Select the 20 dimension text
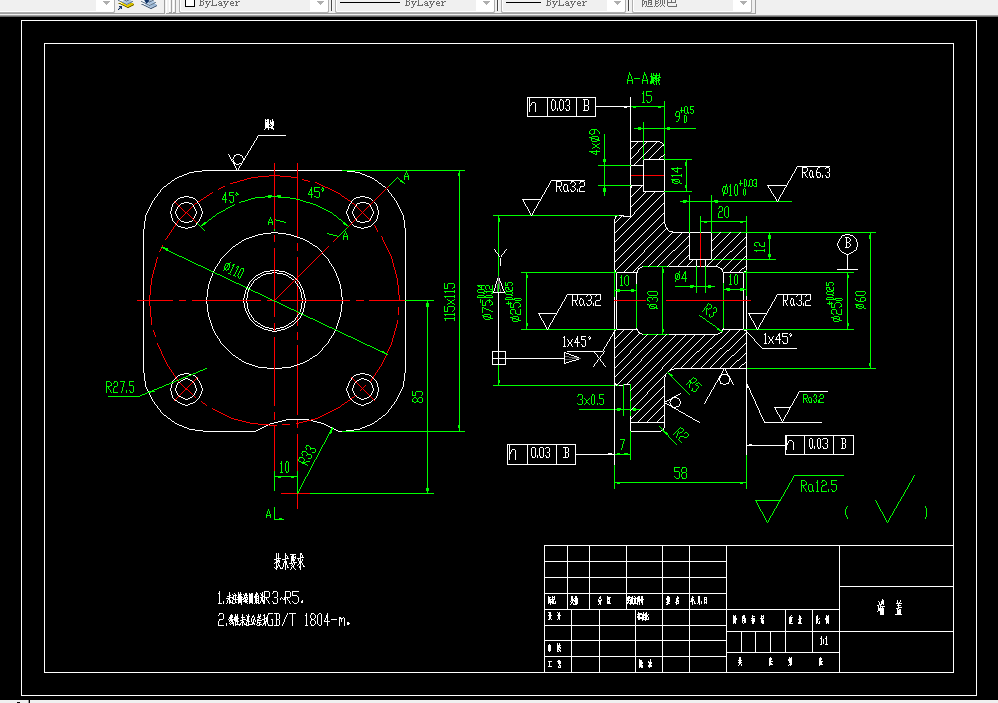Image resolution: width=998 pixels, height=703 pixels. tap(724, 212)
